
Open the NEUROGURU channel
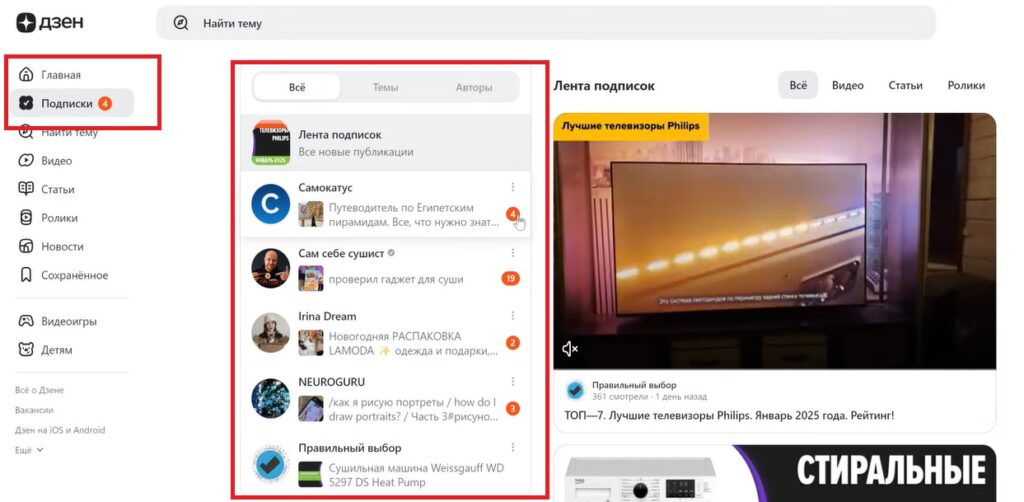[x=332, y=382]
